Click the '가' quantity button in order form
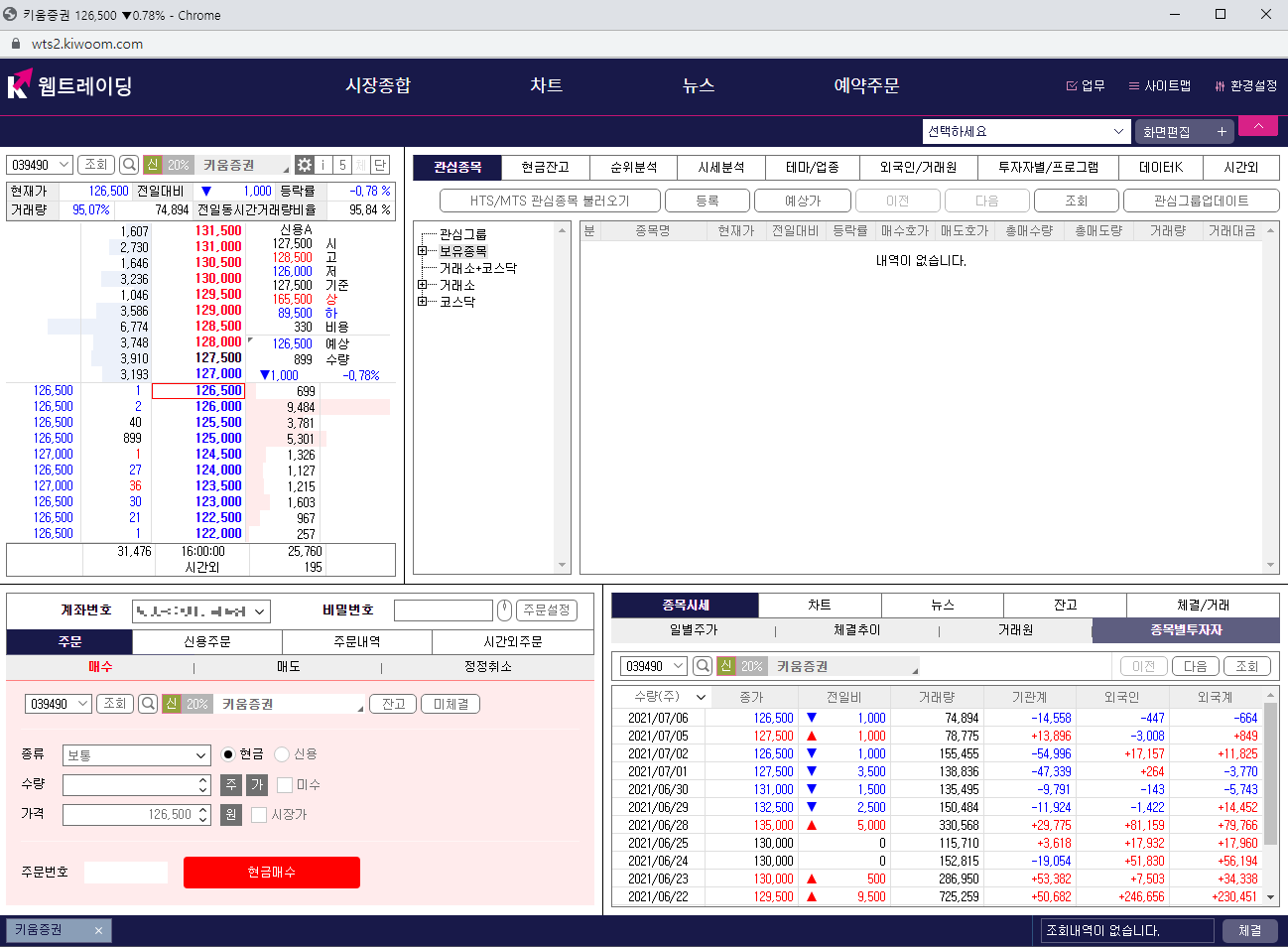This screenshot has height=947, width=1288. point(257,784)
